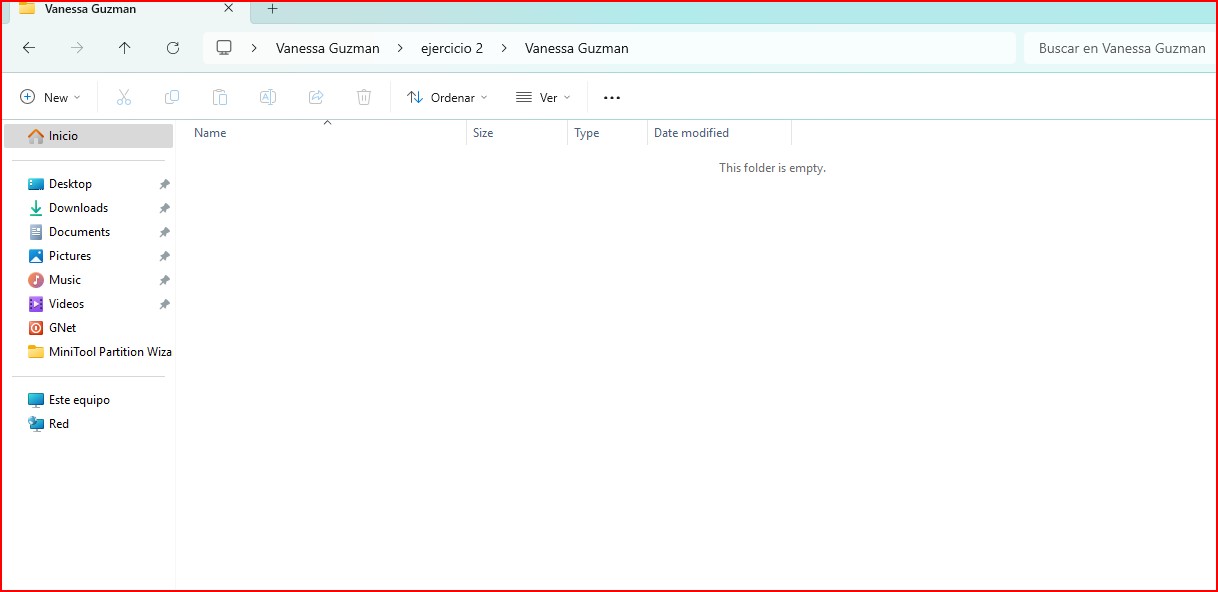Click the Date modified column header

coord(691,133)
